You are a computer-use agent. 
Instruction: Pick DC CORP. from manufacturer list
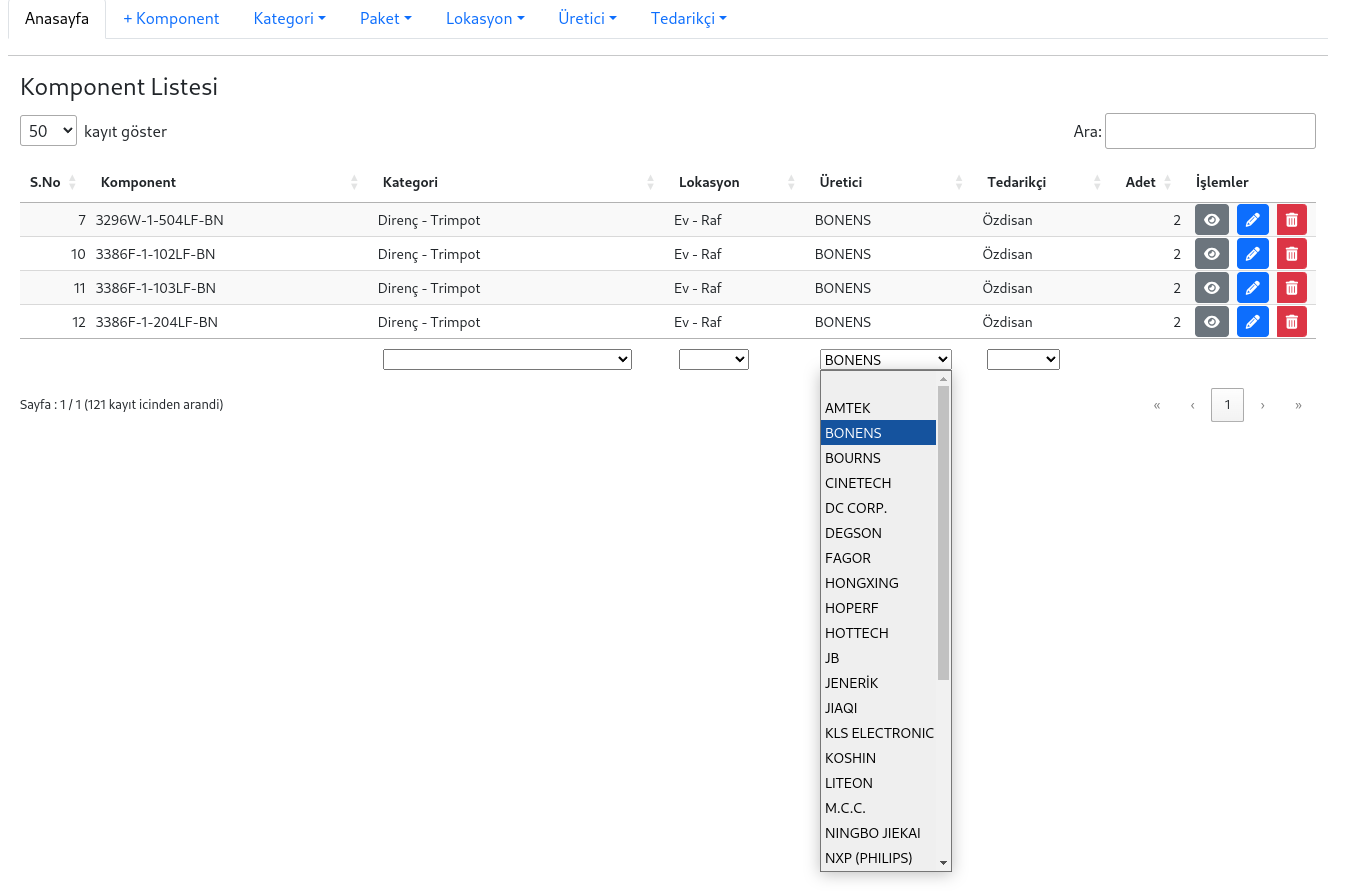(878, 508)
